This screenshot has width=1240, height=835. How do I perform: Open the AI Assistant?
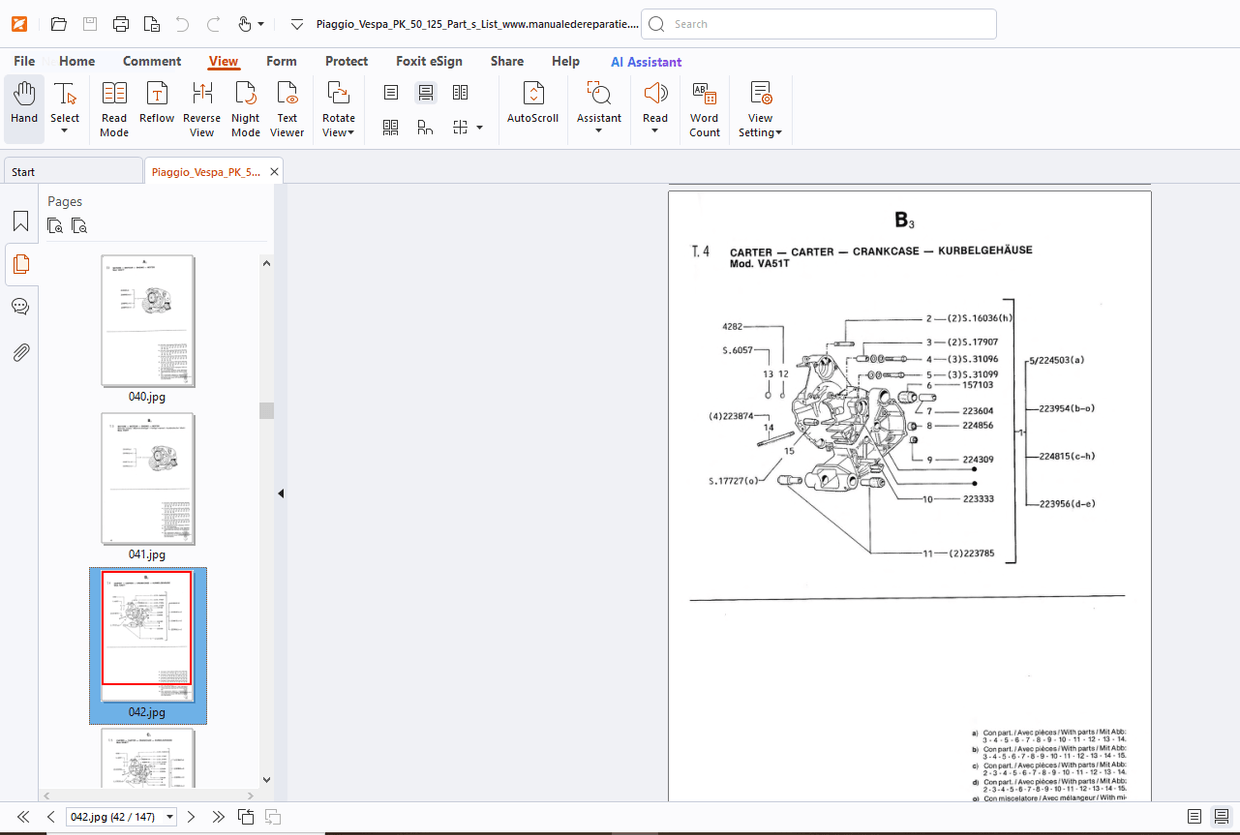click(x=645, y=61)
